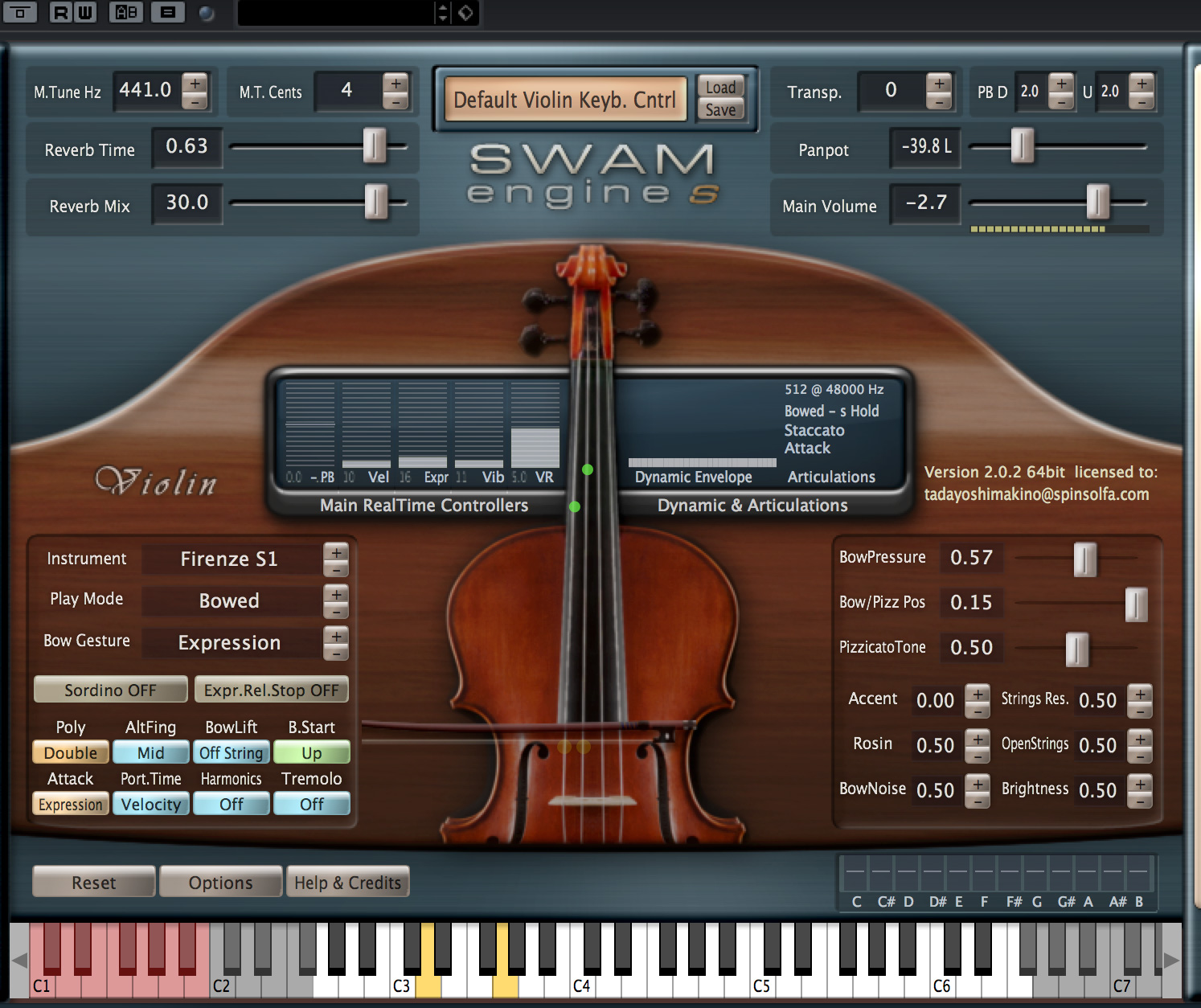Click the Main Volume value -2.7
Viewport: 1201px width, 1008px height.
click(x=926, y=203)
